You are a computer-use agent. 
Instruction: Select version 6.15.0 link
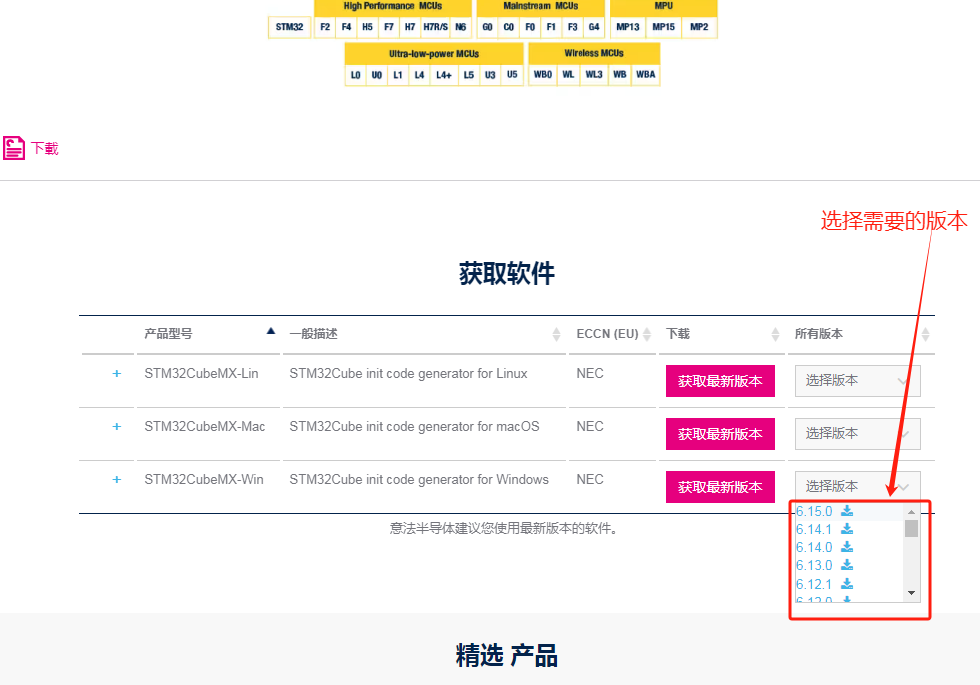814,511
